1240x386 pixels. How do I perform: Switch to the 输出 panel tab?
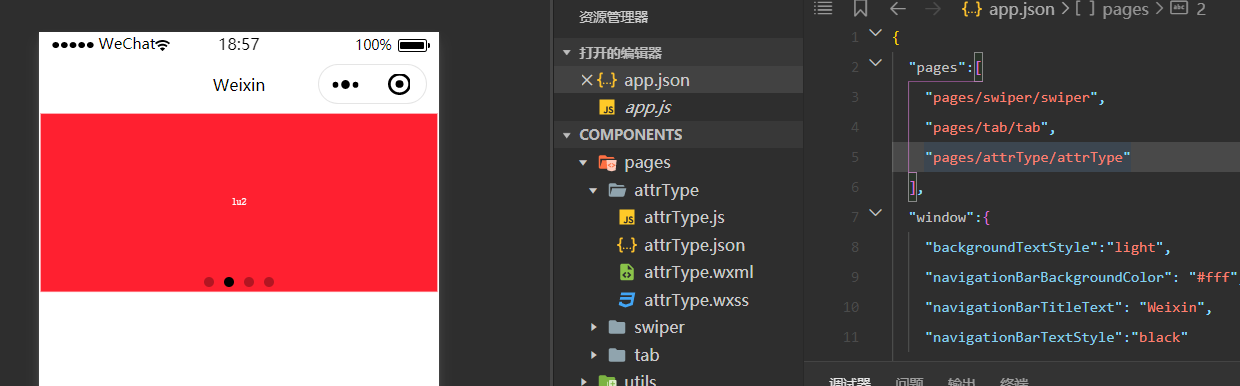(962, 382)
